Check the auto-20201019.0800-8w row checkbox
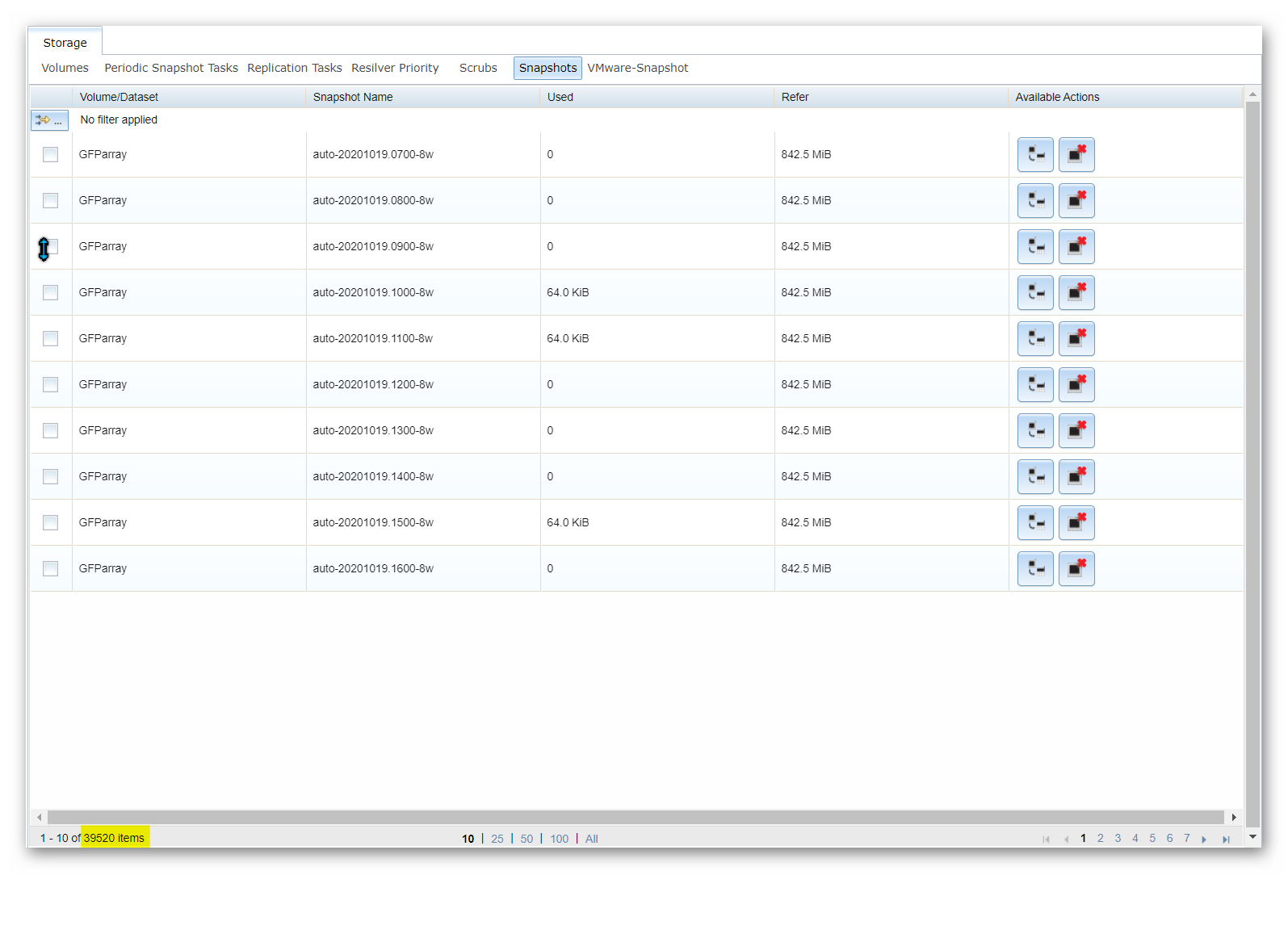 50,200
